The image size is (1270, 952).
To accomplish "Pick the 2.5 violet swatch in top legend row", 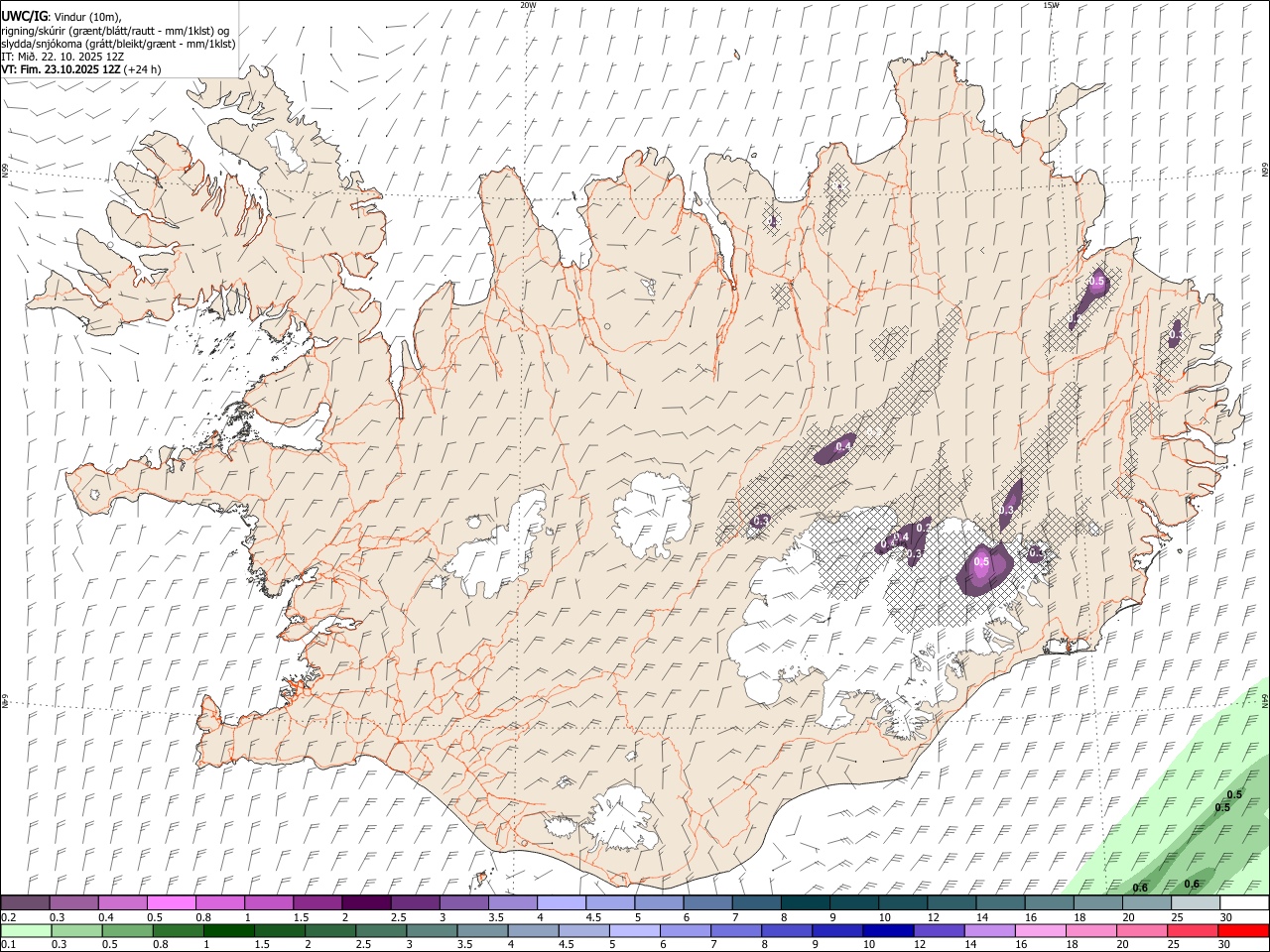I will click(415, 903).
